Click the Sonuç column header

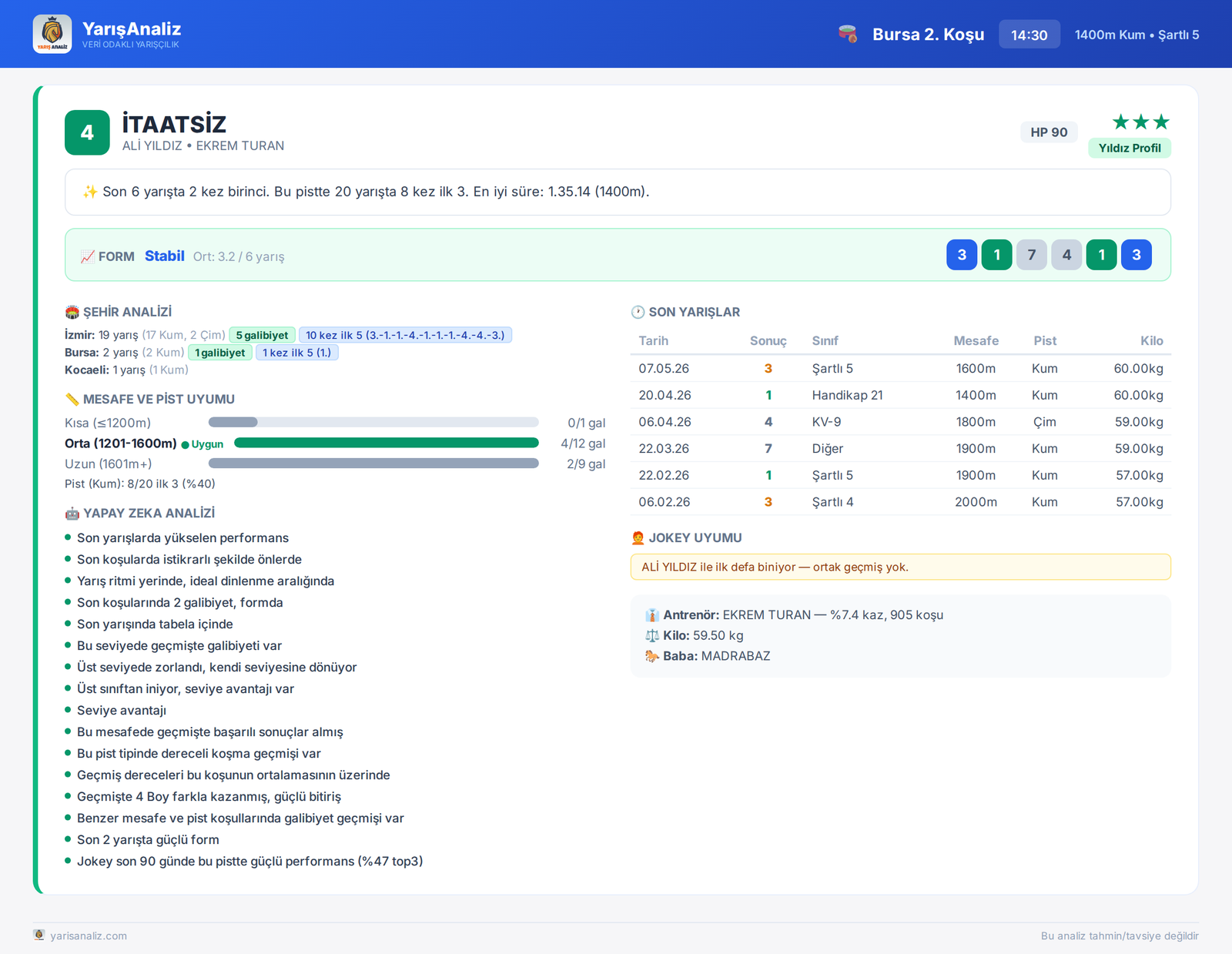(768, 340)
